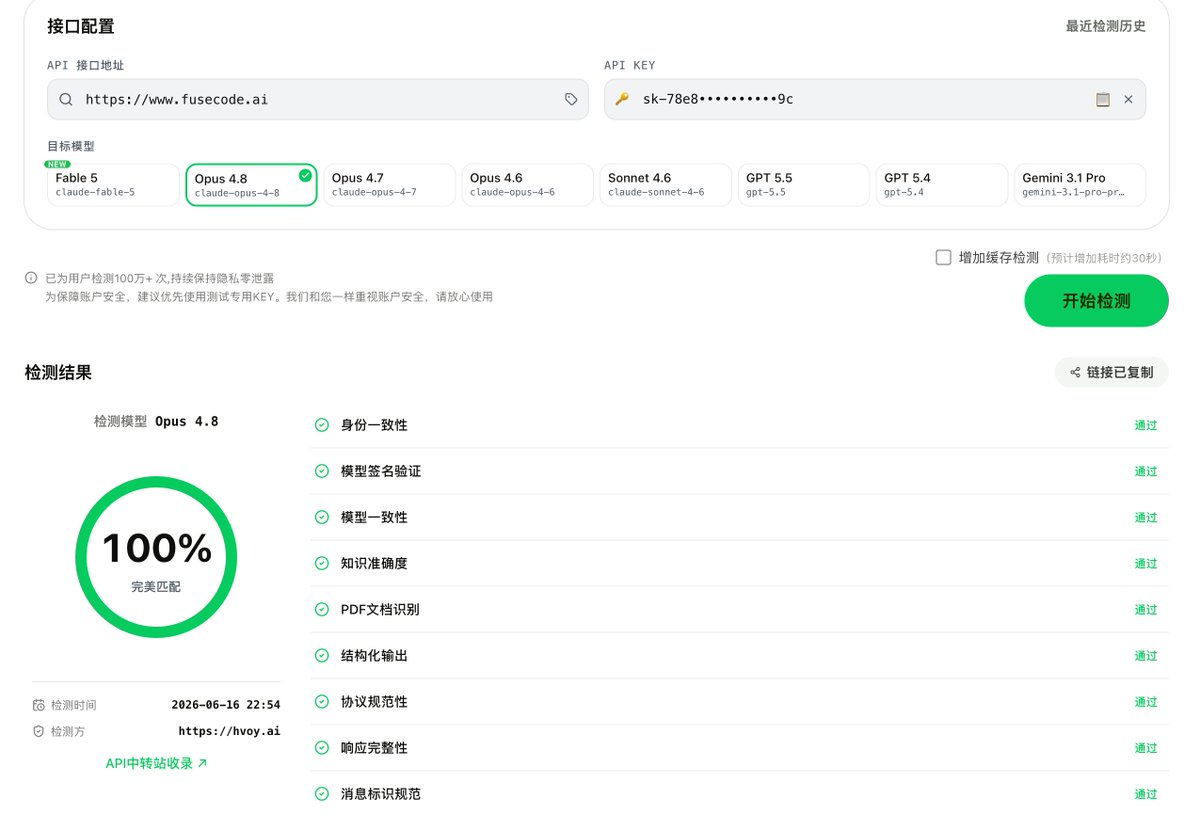Start detection with 开始检测 button
The image size is (1200, 830).
point(1096,301)
